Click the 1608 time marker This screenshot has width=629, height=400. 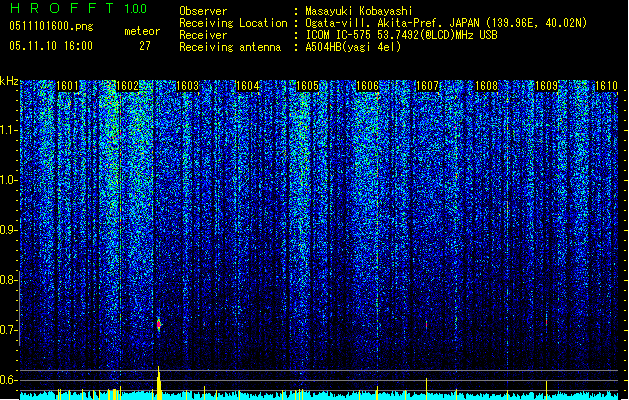(487, 86)
